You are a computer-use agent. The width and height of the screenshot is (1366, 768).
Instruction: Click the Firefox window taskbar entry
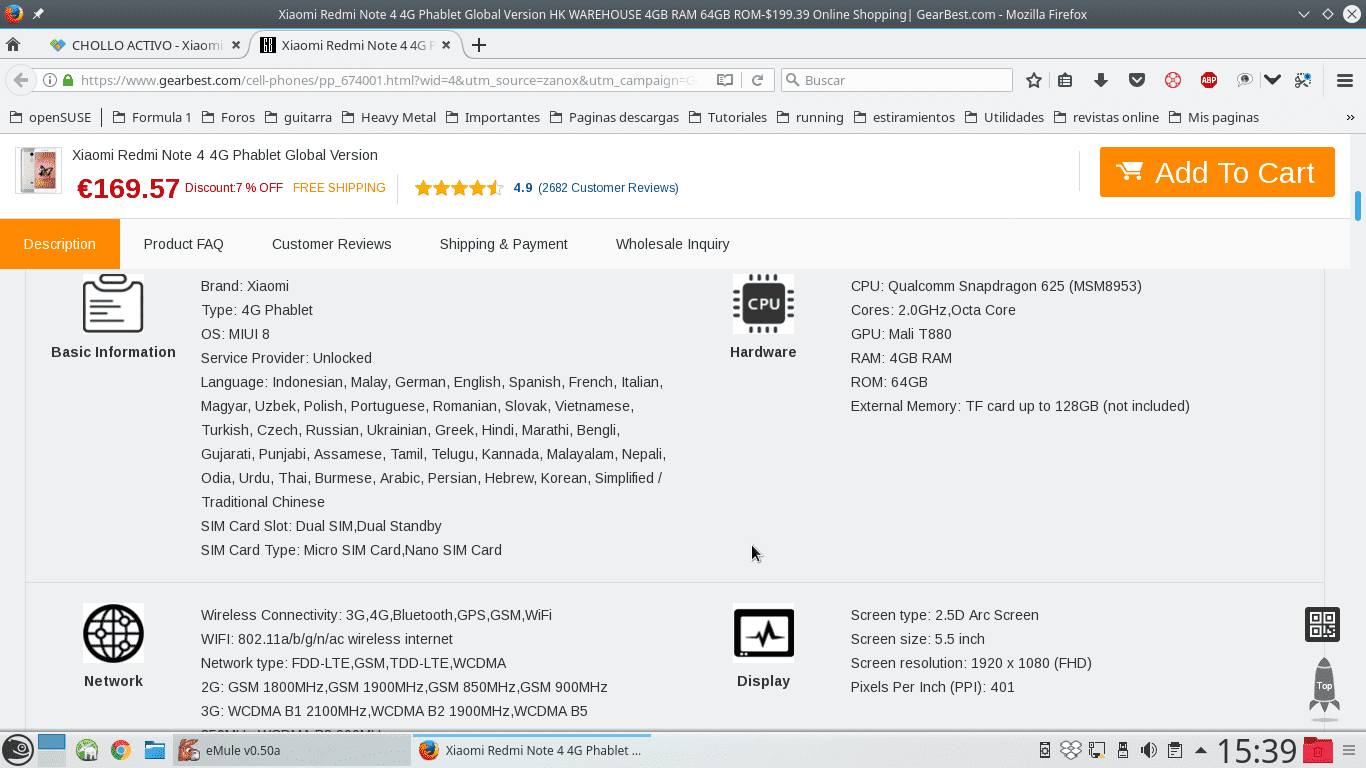(x=532, y=750)
